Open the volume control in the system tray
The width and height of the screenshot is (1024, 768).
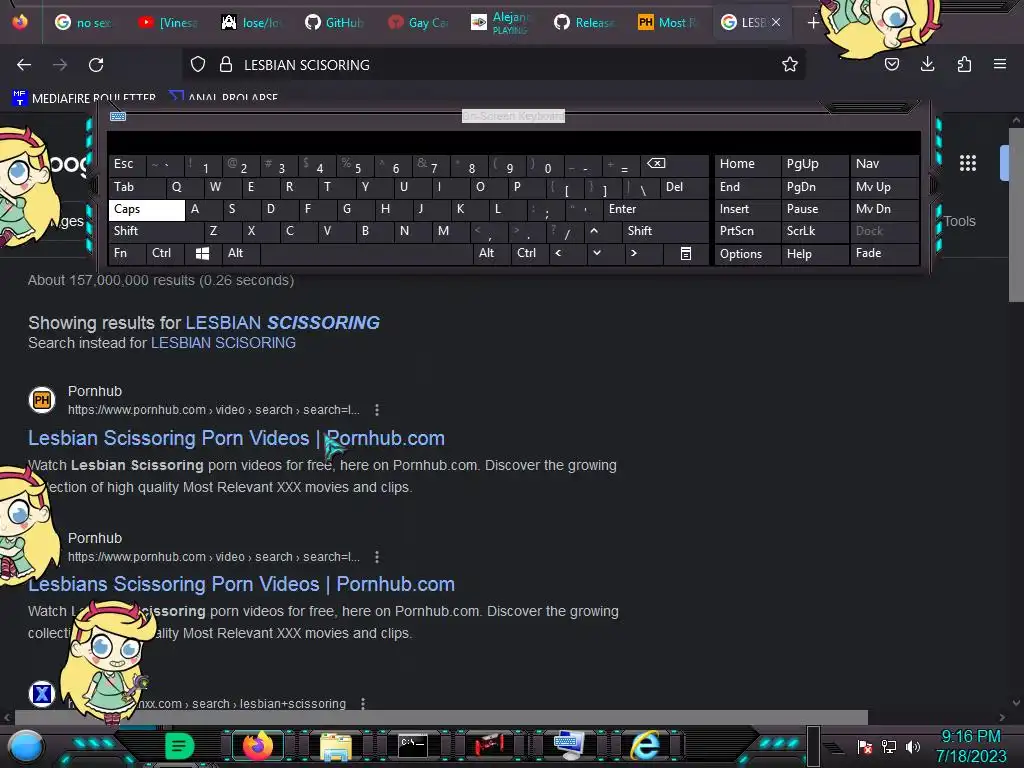(913, 746)
